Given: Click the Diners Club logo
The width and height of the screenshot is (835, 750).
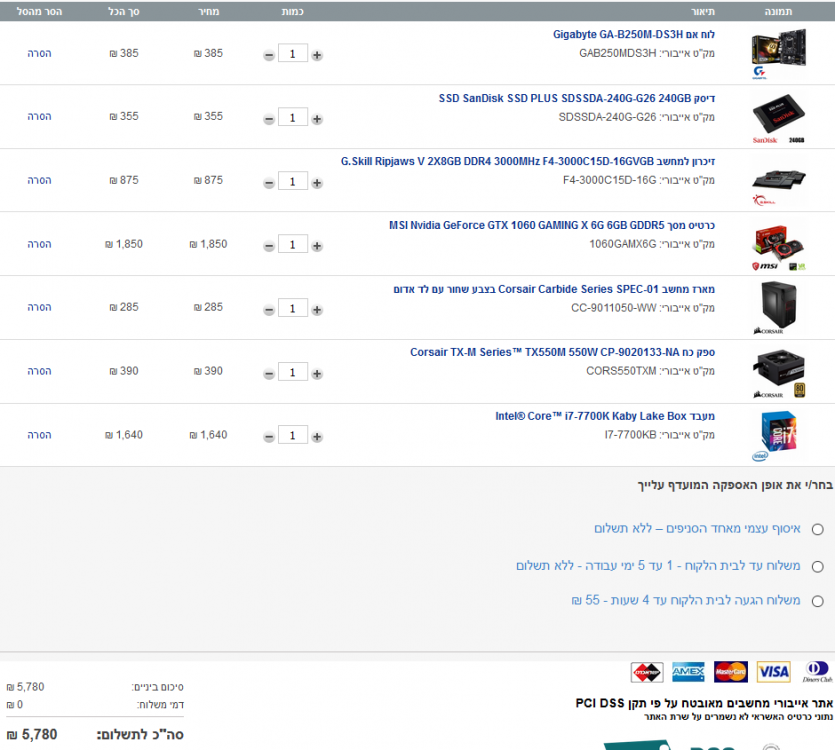Looking at the screenshot, I should 817,672.
